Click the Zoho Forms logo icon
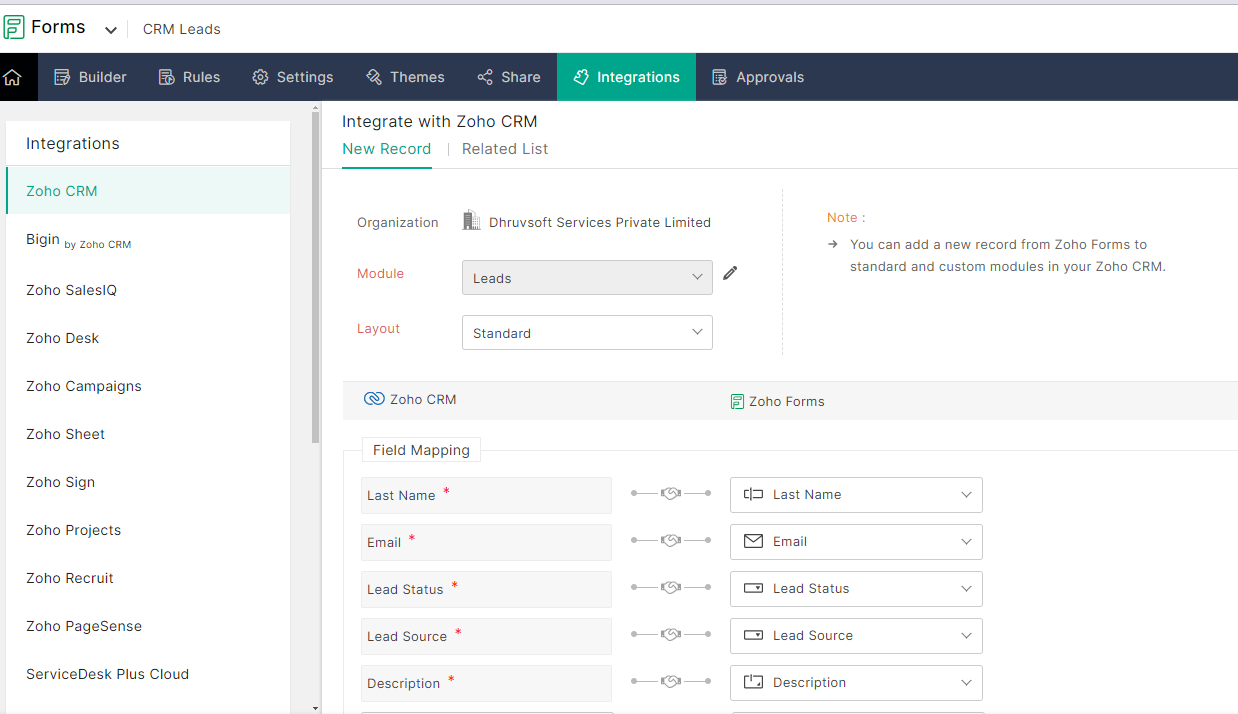1238x714 pixels. click(14, 27)
